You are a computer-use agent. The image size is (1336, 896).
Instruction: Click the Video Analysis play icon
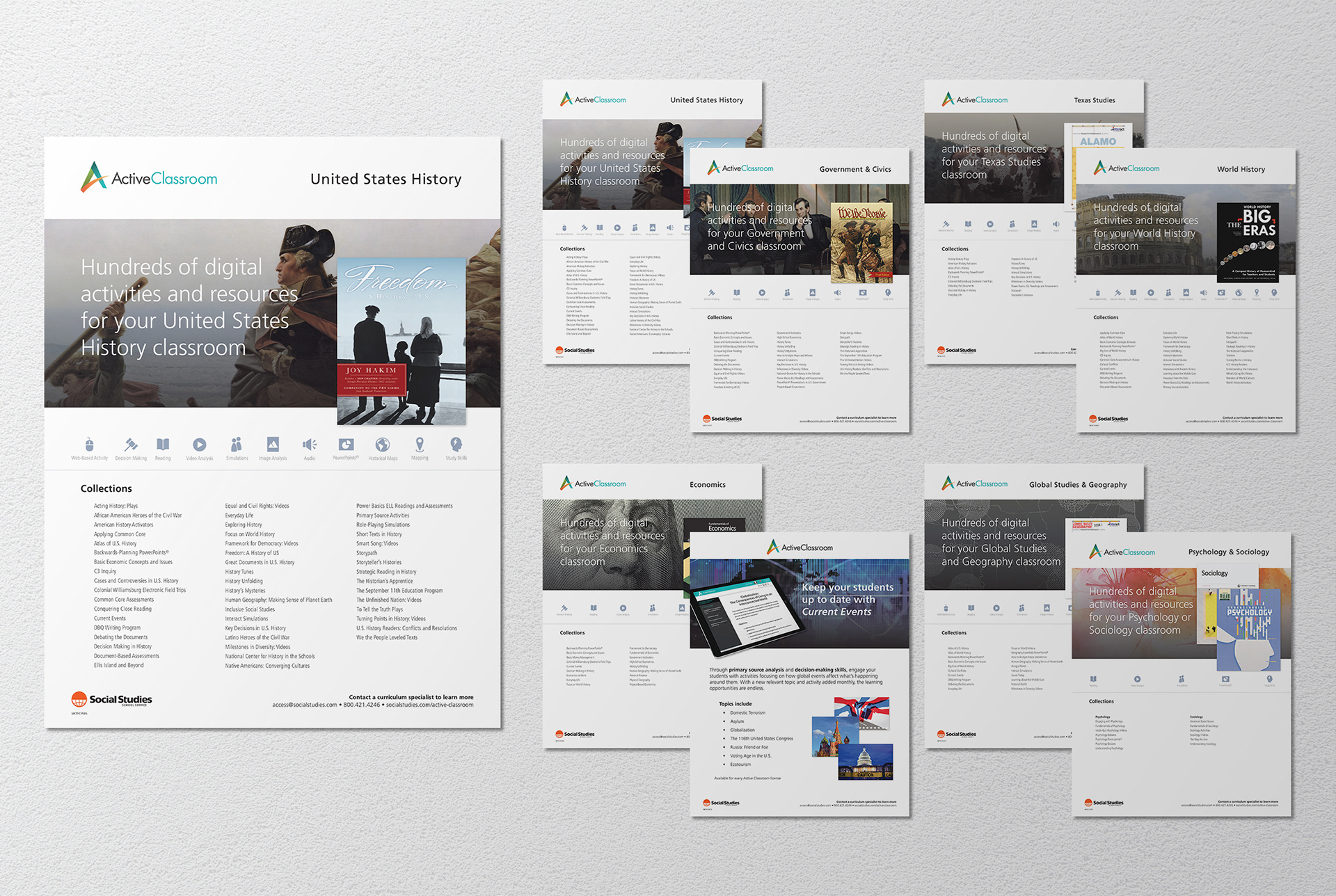200,445
